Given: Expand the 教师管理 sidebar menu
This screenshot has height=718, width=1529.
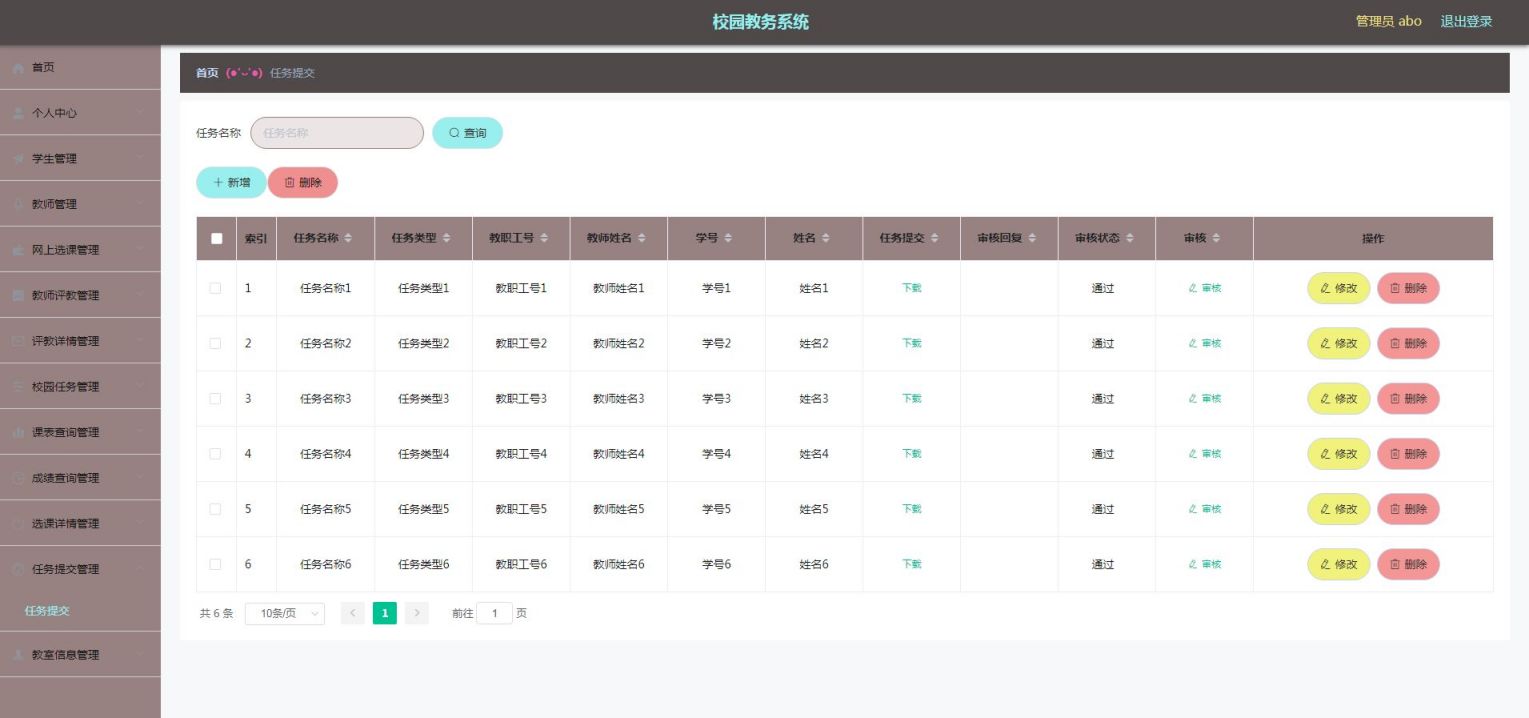Looking at the screenshot, I should tap(80, 204).
